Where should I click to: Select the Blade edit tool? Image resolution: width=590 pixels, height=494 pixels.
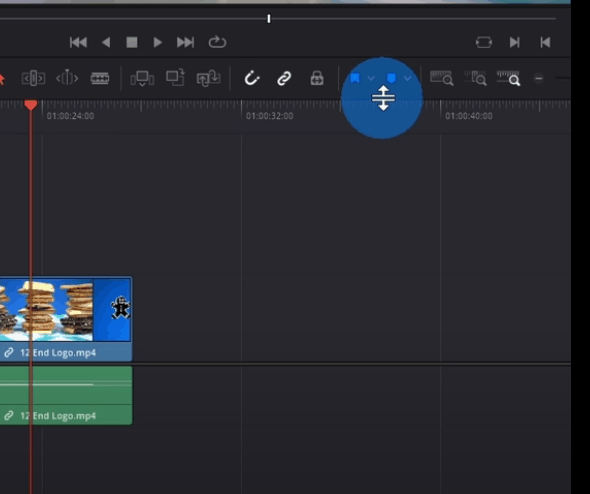[x=100, y=78]
